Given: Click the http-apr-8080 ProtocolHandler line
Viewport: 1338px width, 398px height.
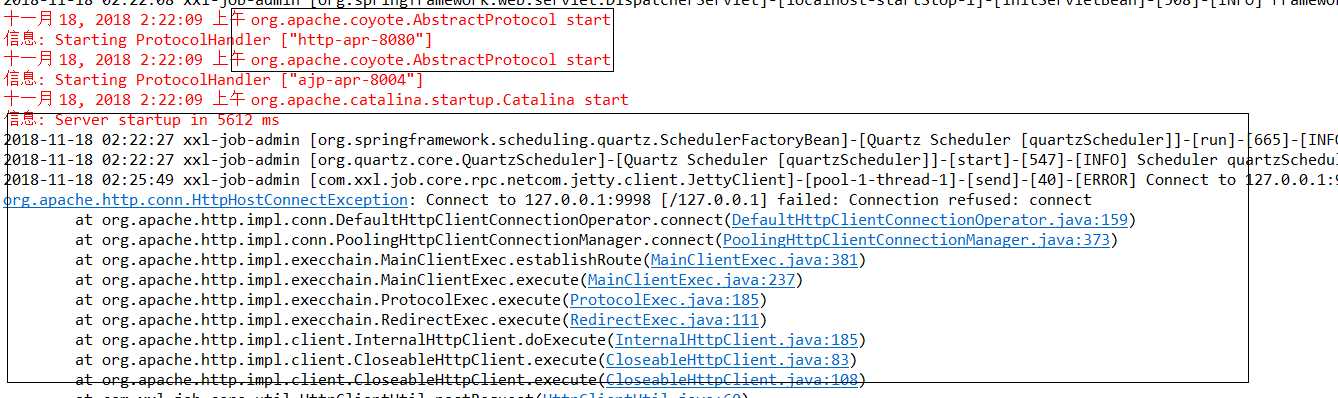Looking at the screenshot, I should point(218,40).
